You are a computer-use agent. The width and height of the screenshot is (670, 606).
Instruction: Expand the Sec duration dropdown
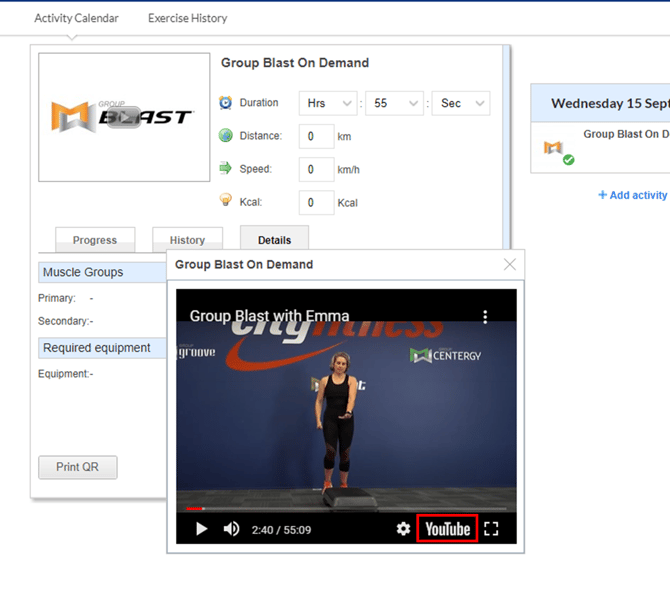tap(460, 103)
